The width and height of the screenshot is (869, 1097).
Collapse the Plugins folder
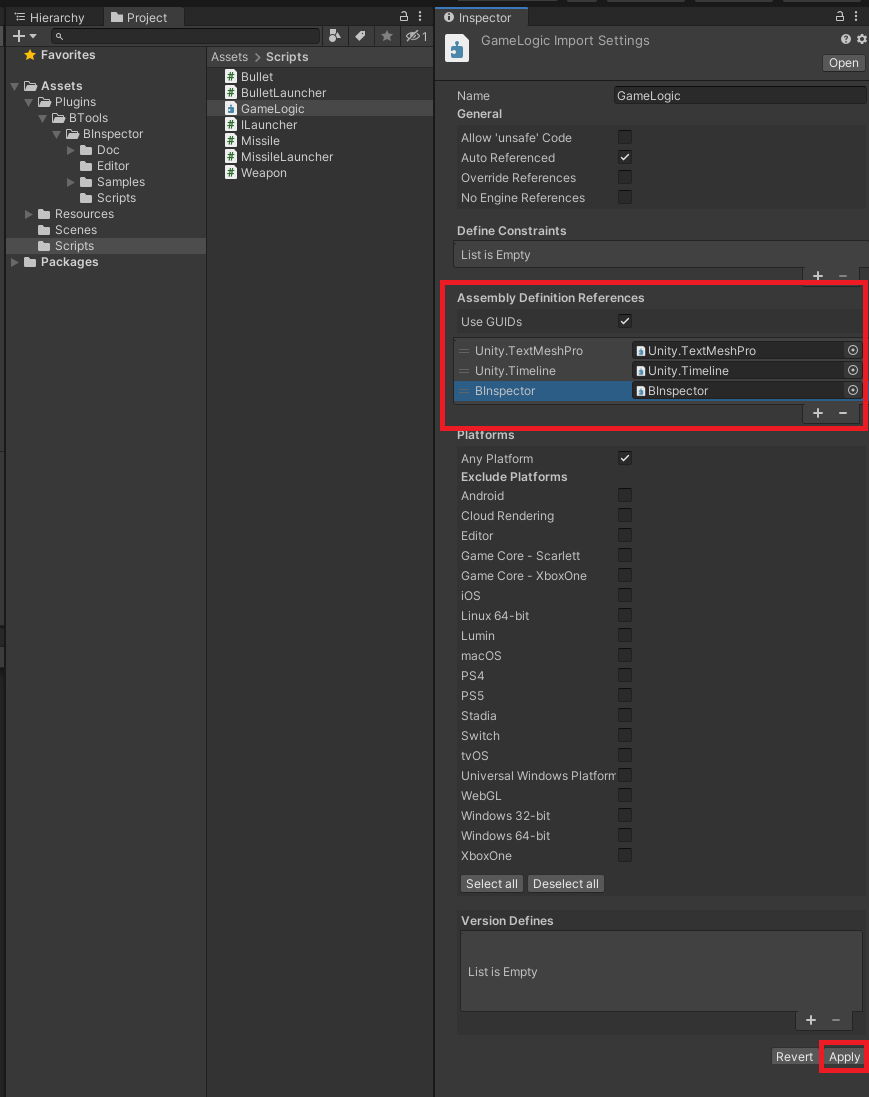pos(29,101)
